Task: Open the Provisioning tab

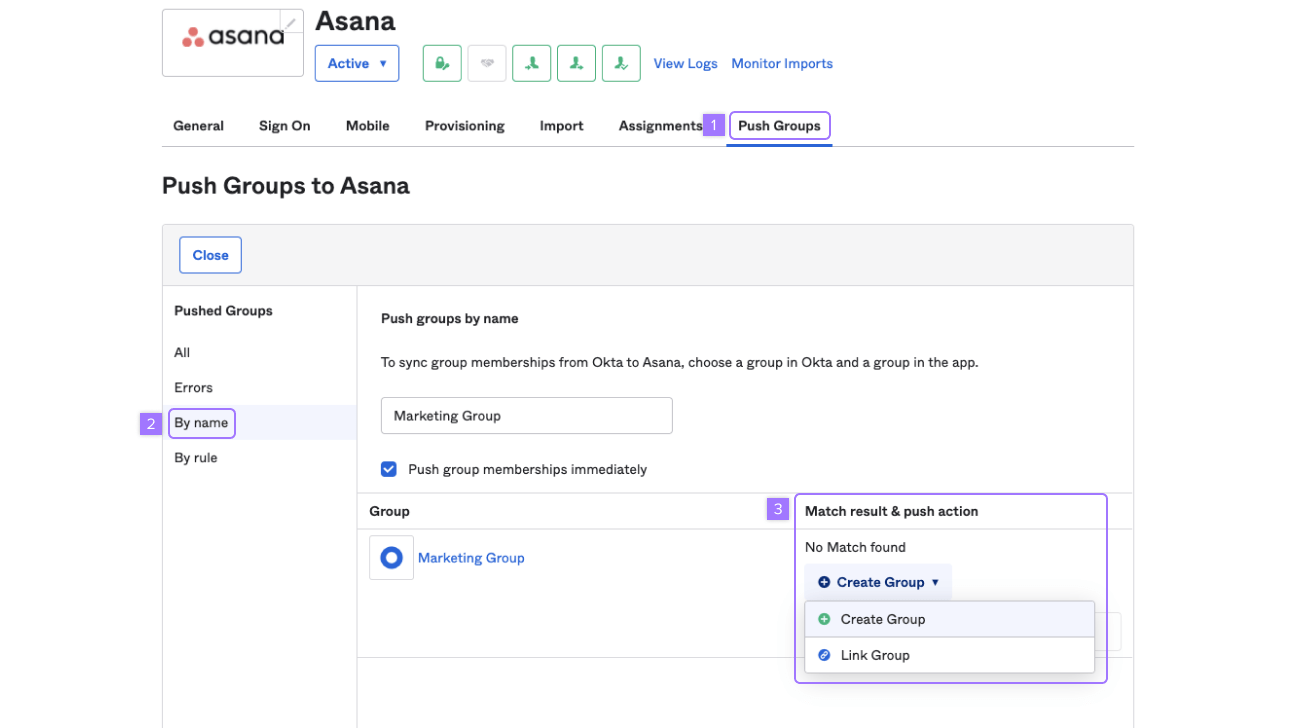Action: point(465,126)
